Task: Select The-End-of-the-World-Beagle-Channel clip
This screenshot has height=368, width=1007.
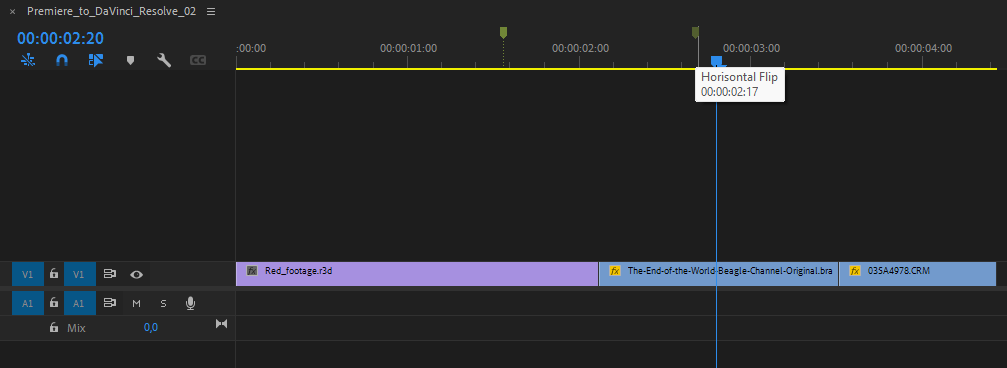Action: pyautogui.click(x=719, y=274)
